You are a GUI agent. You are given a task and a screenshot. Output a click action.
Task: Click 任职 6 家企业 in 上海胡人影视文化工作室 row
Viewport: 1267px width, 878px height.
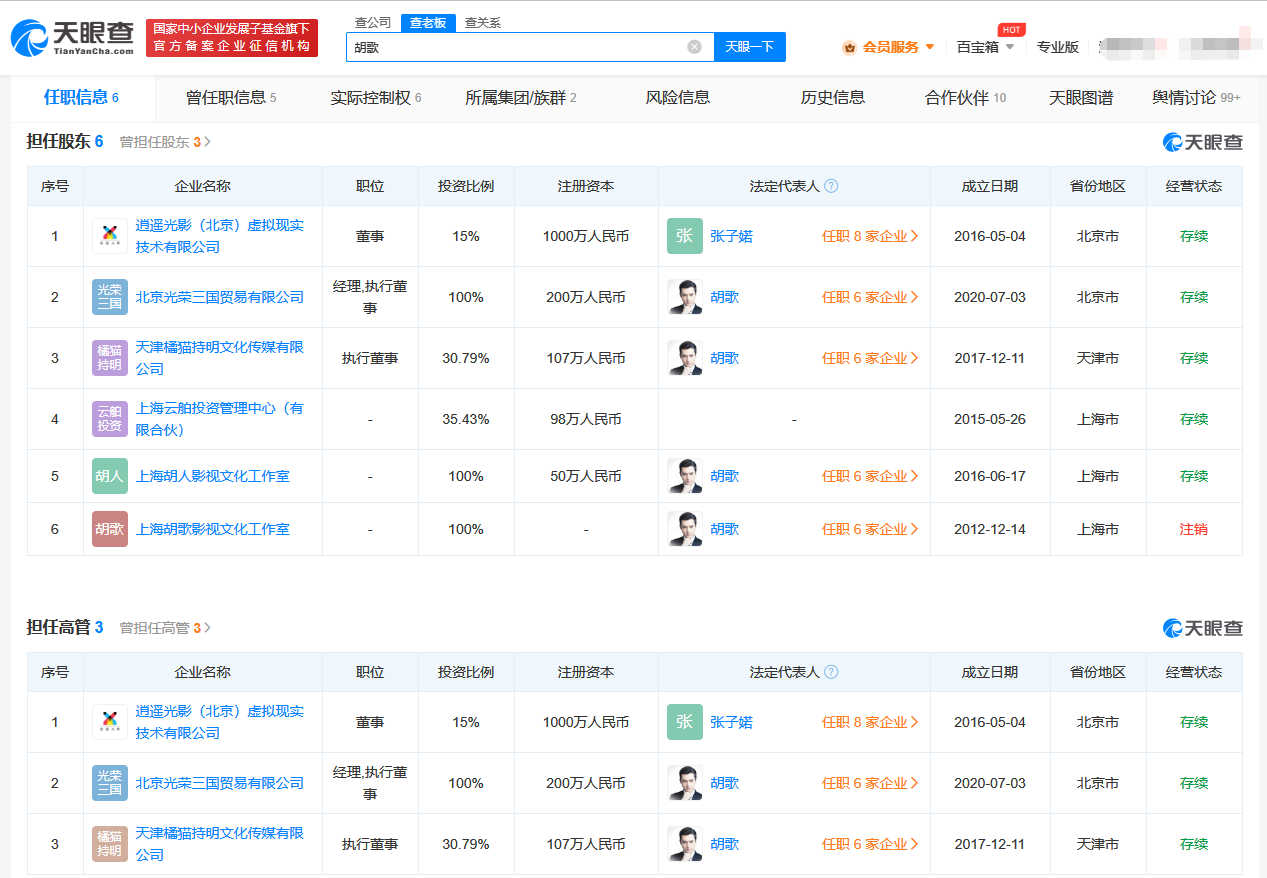(870, 476)
